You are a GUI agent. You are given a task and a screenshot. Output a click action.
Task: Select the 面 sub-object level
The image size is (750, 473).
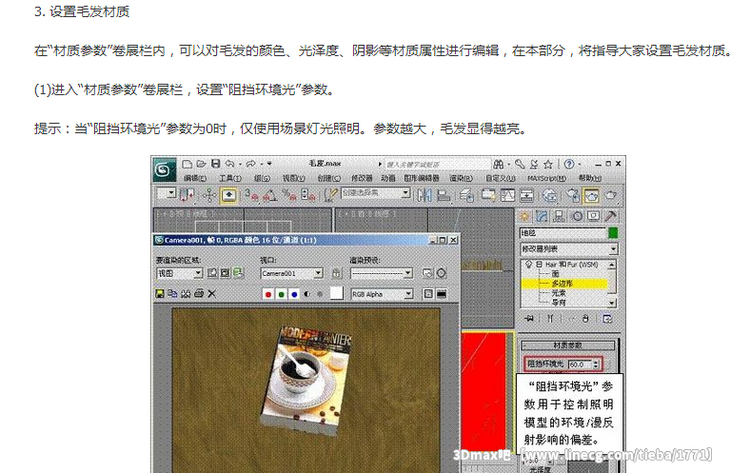coord(555,274)
